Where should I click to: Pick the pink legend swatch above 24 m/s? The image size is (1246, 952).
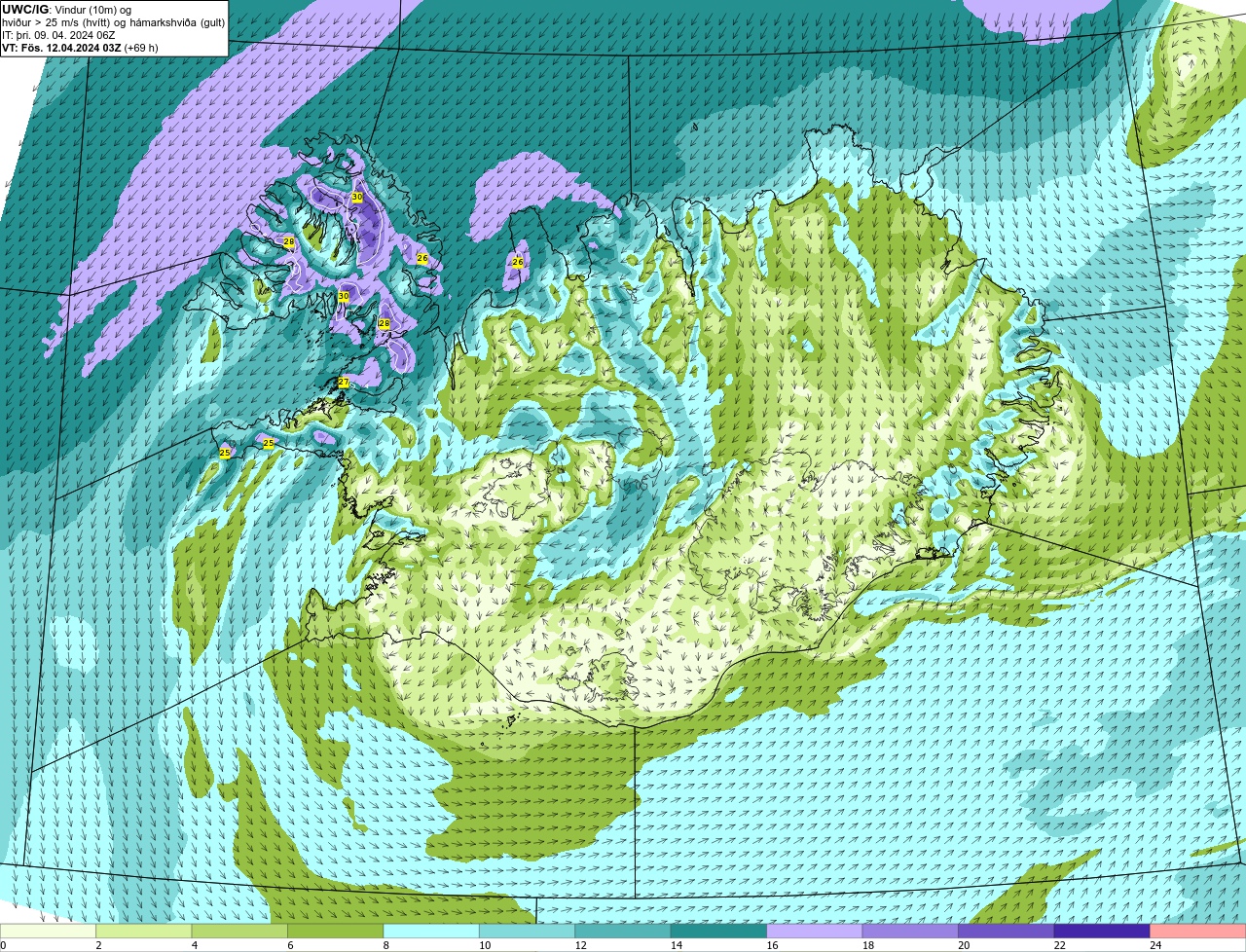tap(1198, 931)
